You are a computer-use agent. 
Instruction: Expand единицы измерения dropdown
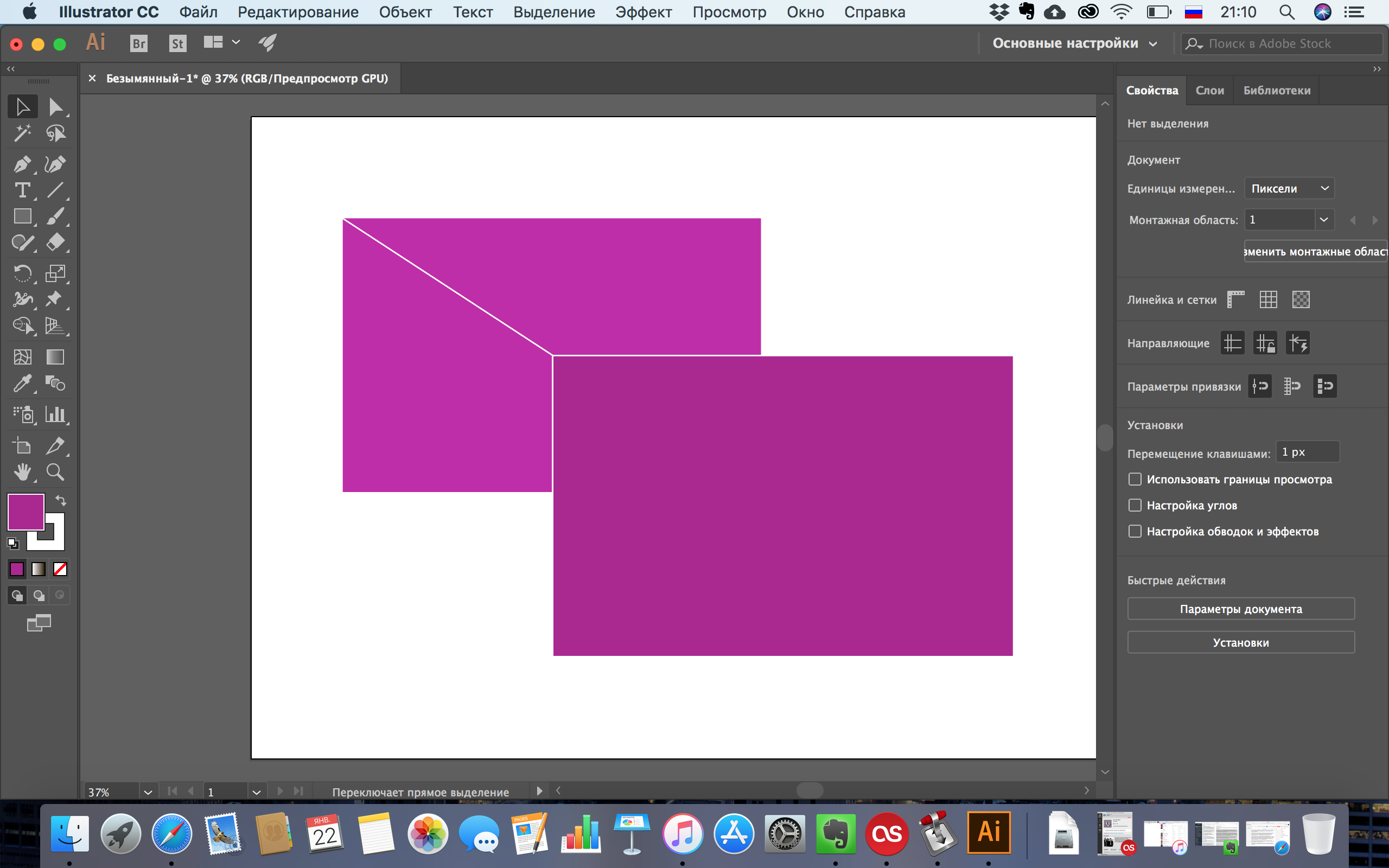point(1290,188)
